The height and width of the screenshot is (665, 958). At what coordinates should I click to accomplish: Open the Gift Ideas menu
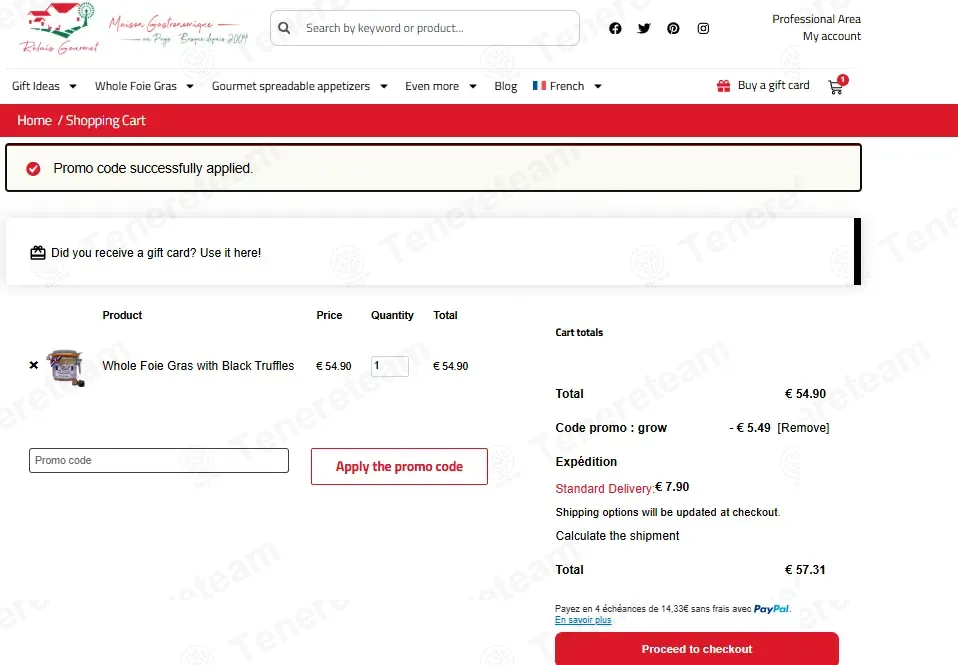tap(36, 86)
